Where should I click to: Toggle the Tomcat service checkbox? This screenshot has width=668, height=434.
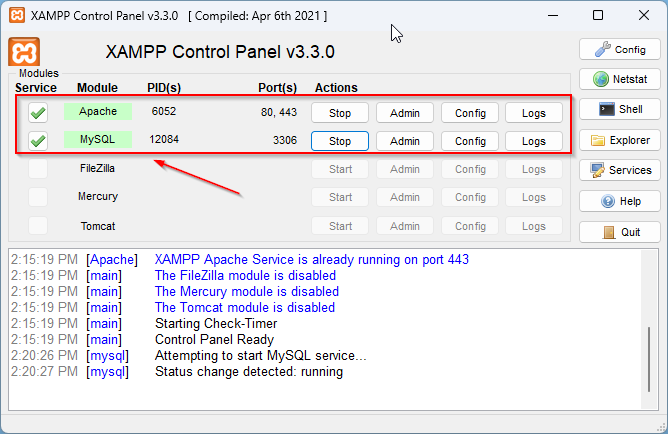(x=38, y=226)
